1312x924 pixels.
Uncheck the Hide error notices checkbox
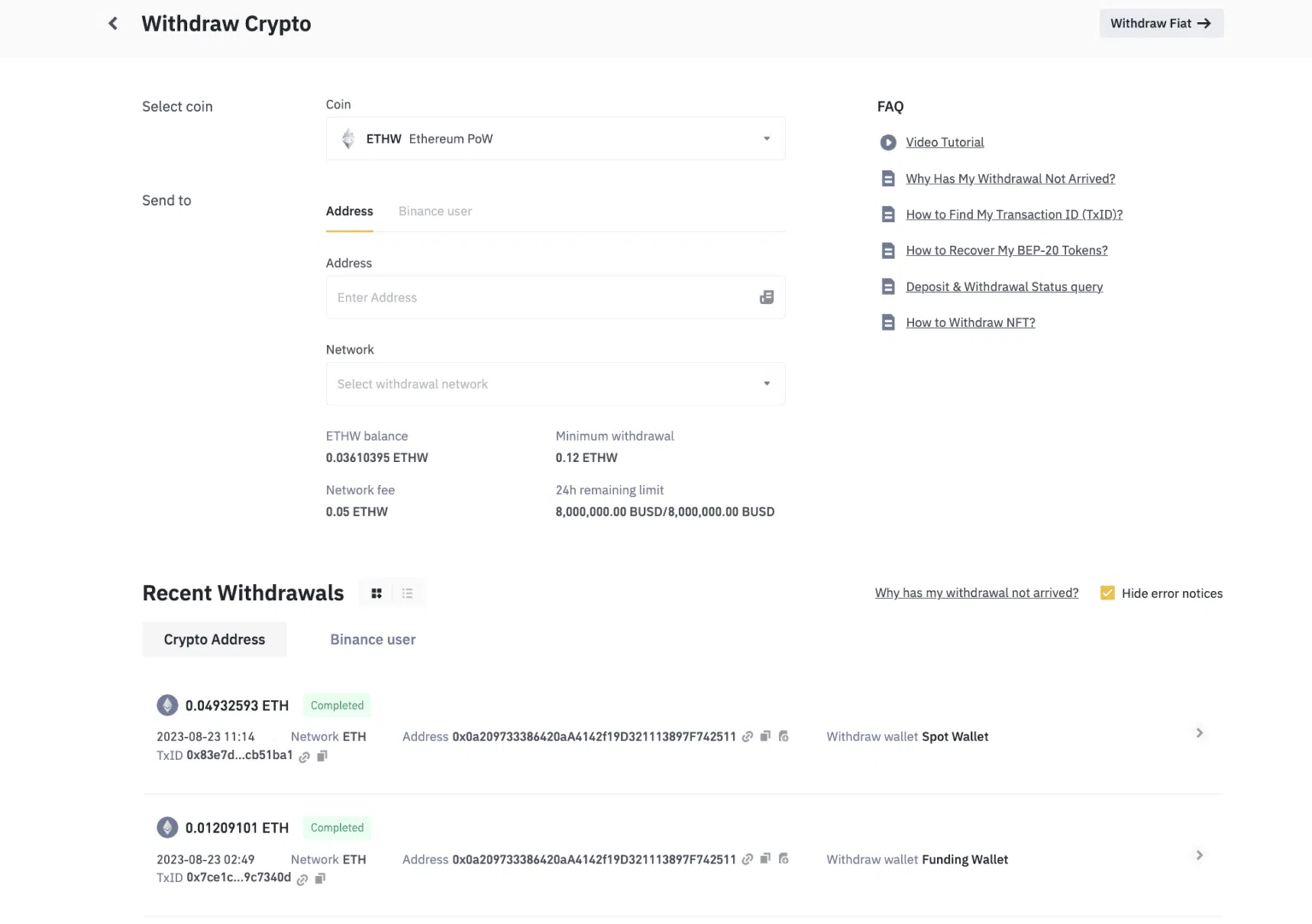1107,593
